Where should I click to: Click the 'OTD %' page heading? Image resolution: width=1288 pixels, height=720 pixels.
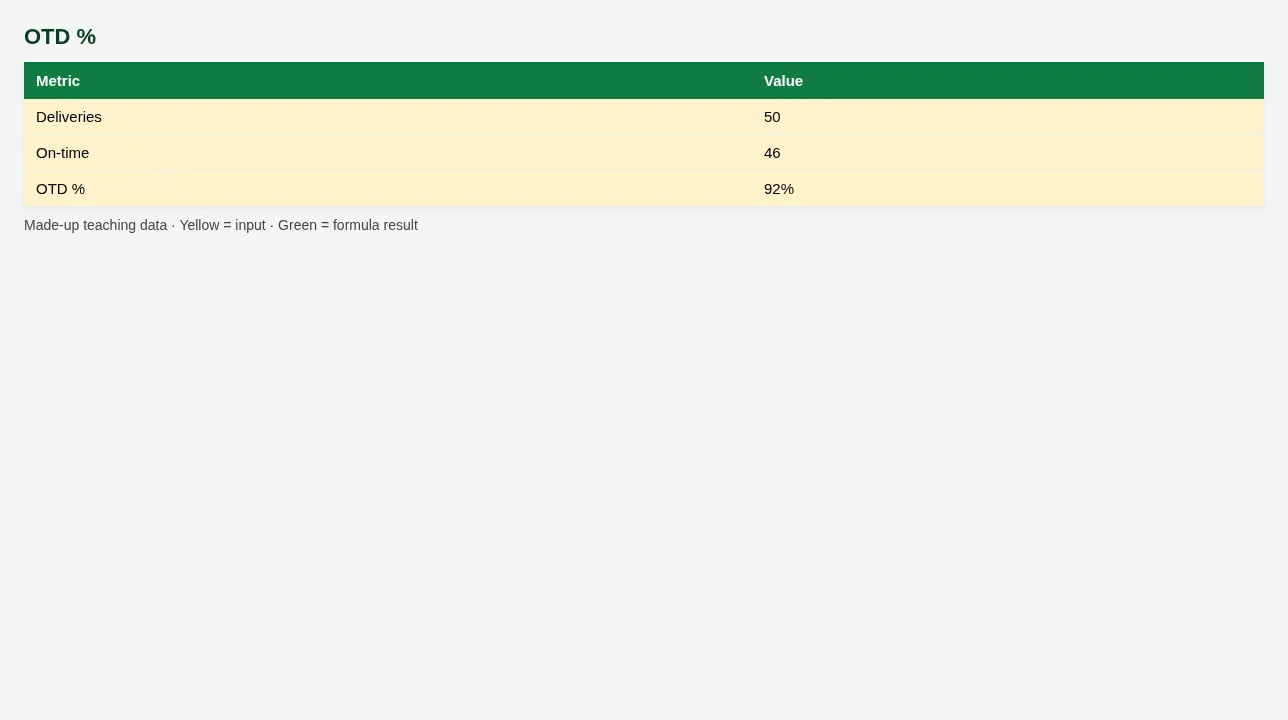60,37
